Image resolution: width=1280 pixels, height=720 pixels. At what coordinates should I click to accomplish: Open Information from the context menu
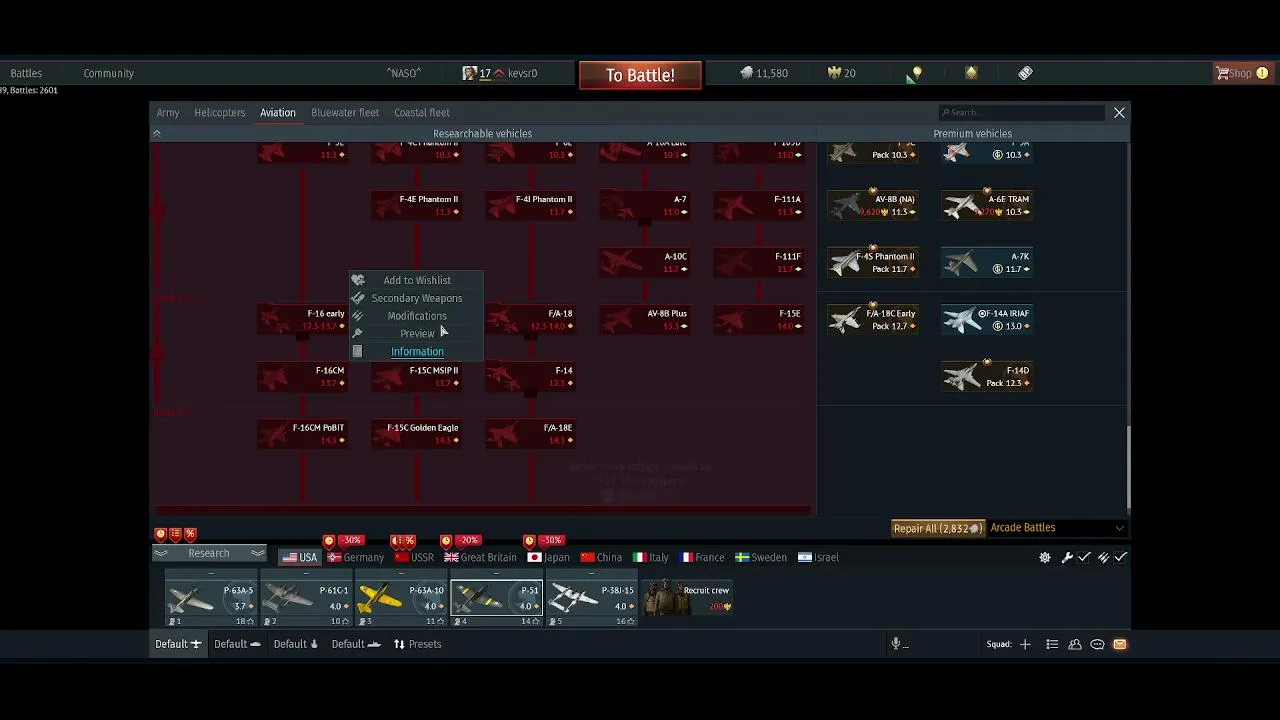point(416,352)
